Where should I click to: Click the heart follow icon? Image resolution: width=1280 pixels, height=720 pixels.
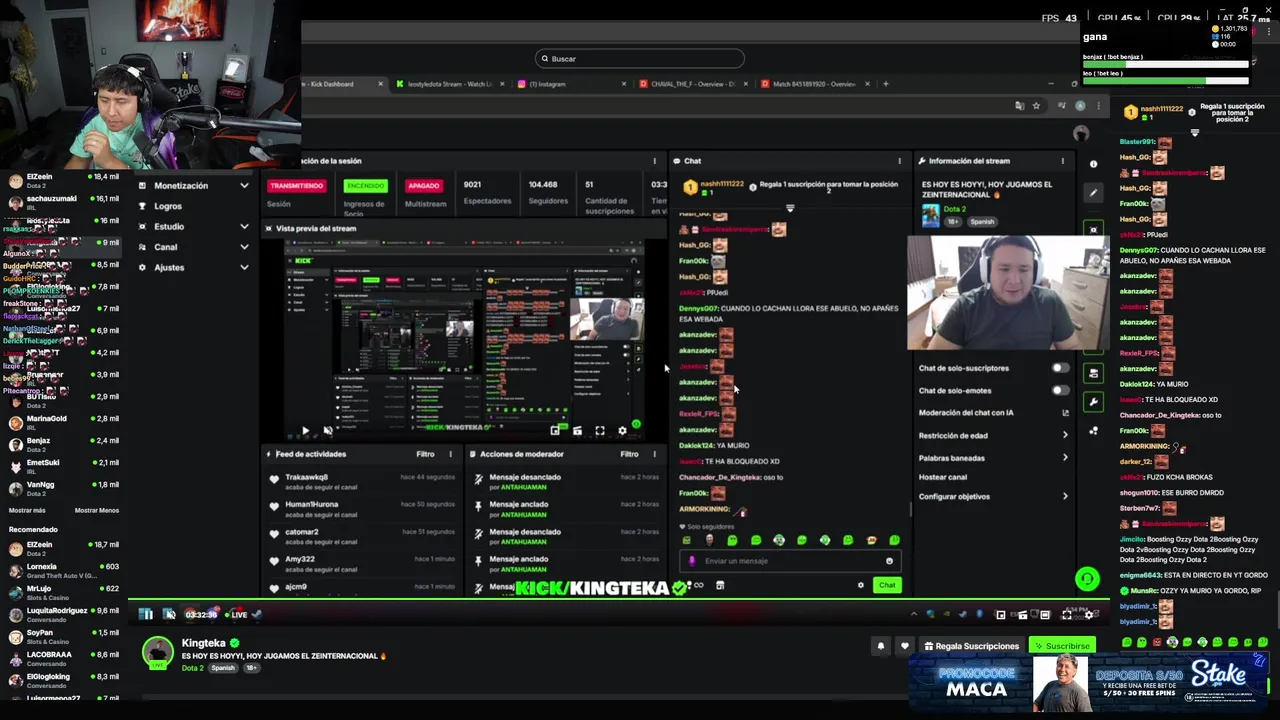[905, 646]
